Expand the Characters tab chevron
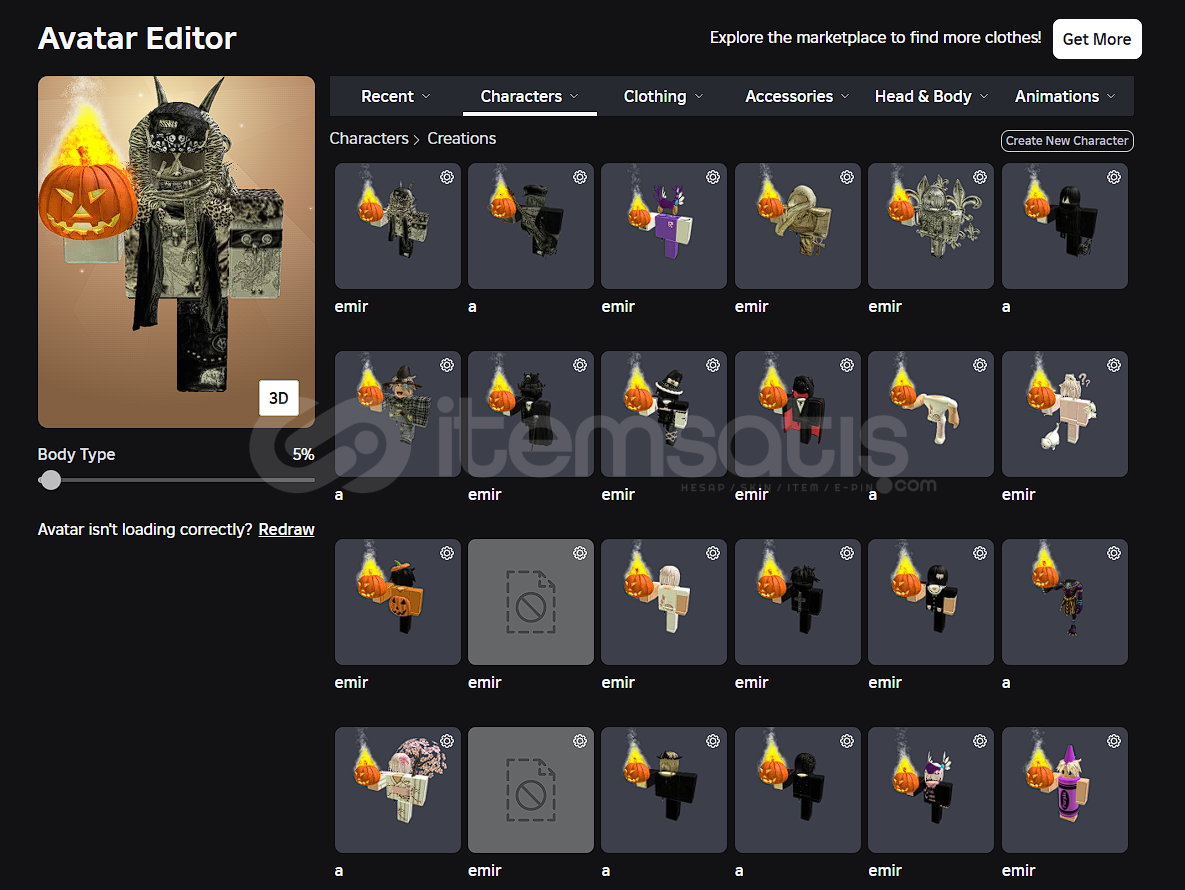Image resolution: width=1185 pixels, height=890 pixels. 574,97
